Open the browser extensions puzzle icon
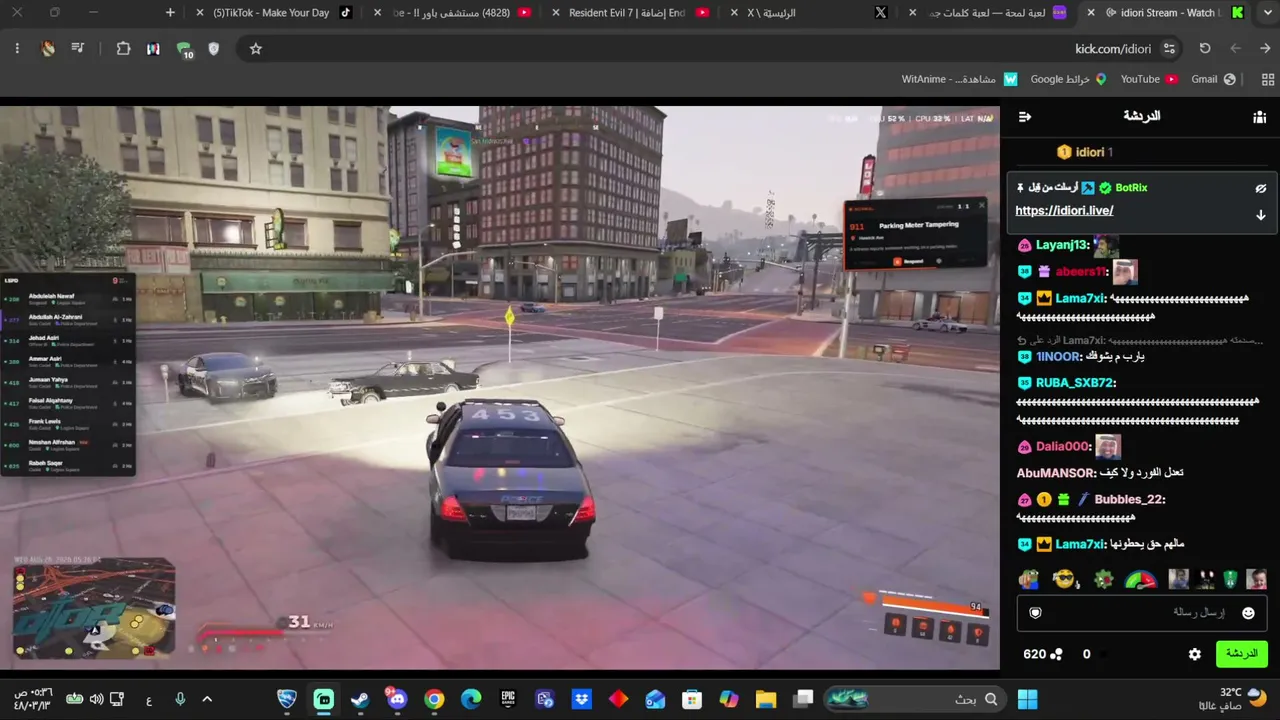Image resolution: width=1280 pixels, height=720 pixels. (x=123, y=49)
